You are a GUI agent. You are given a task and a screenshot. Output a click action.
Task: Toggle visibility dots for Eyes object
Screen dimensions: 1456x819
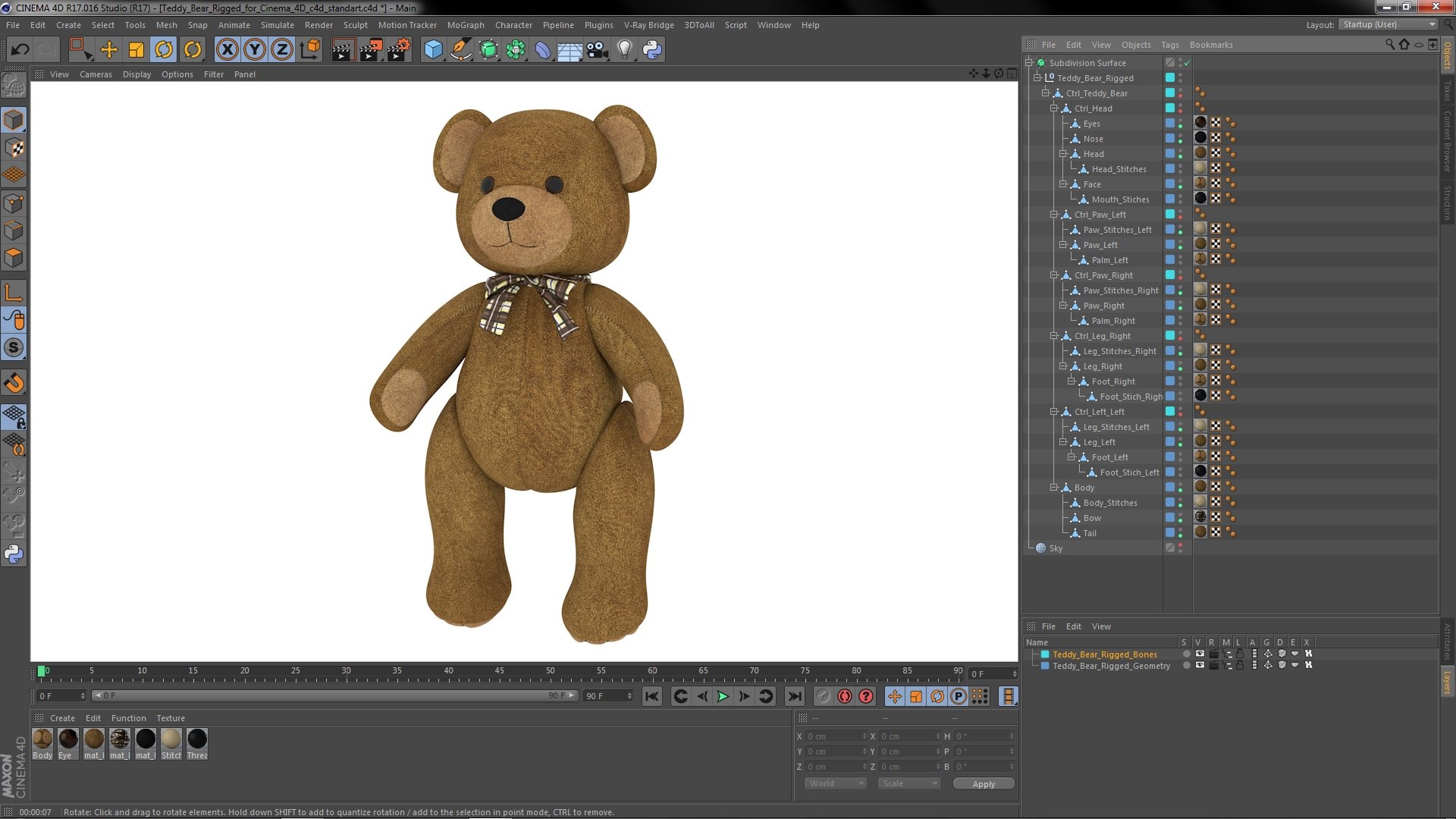pos(1181,124)
